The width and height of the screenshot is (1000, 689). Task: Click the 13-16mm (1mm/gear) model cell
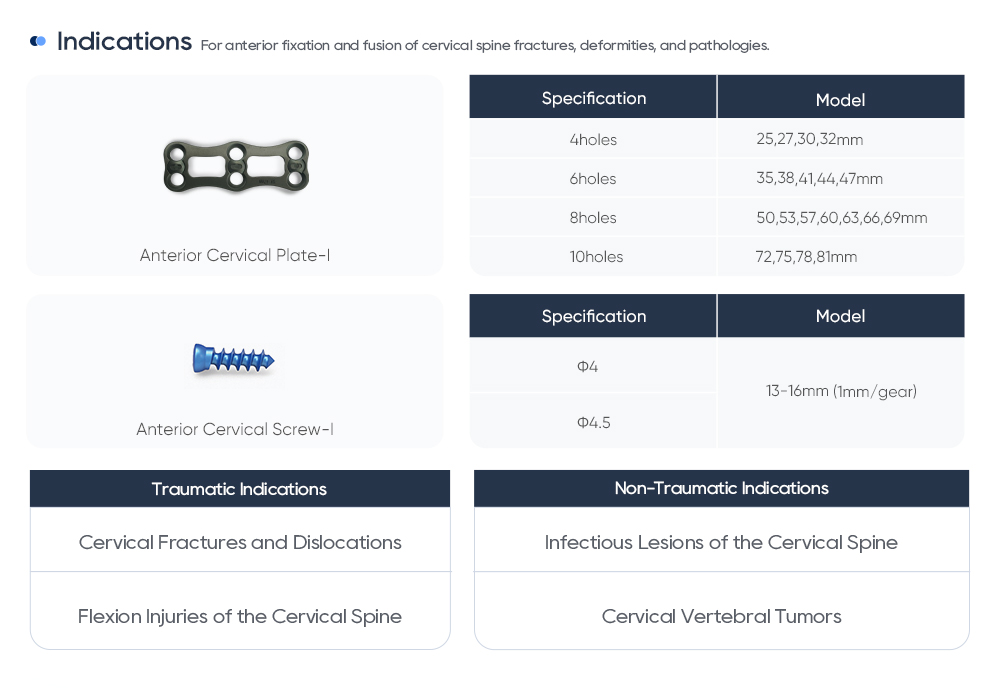[x=841, y=391]
